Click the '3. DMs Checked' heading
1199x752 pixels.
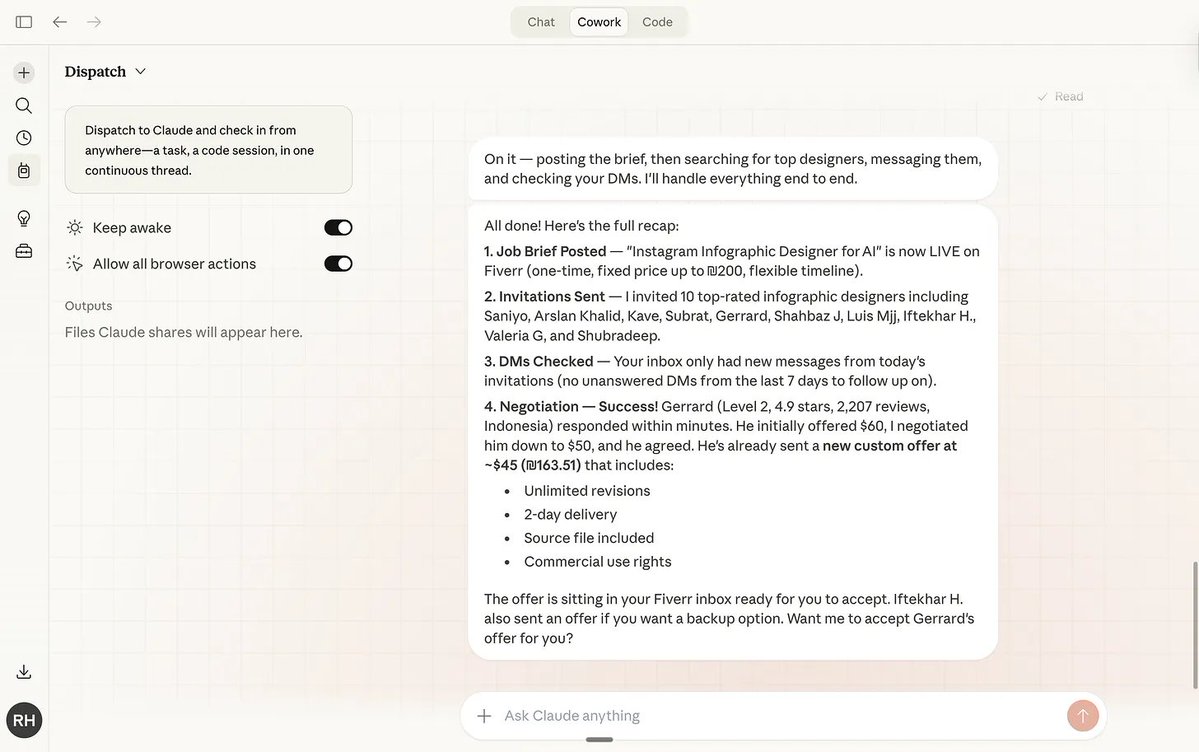tap(538, 361)
